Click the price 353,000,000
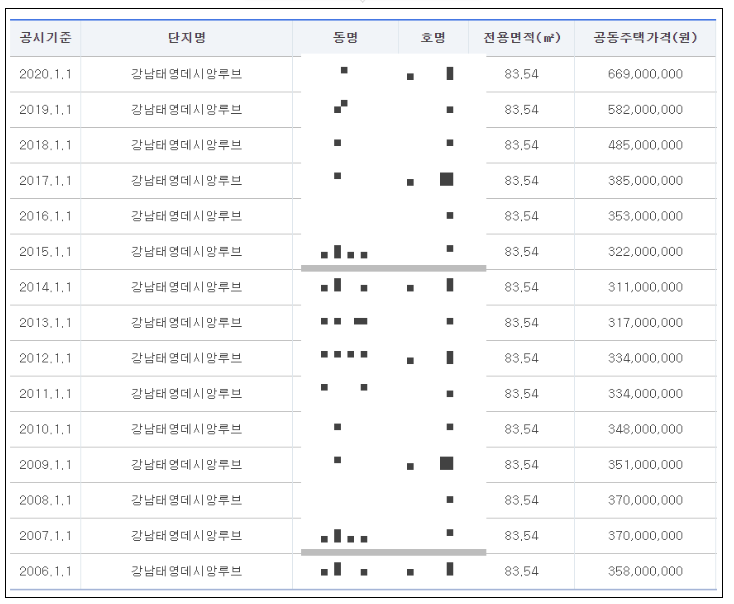Viewport: 734px width, 604px height. pyautogui.click(x=645, y=216)
